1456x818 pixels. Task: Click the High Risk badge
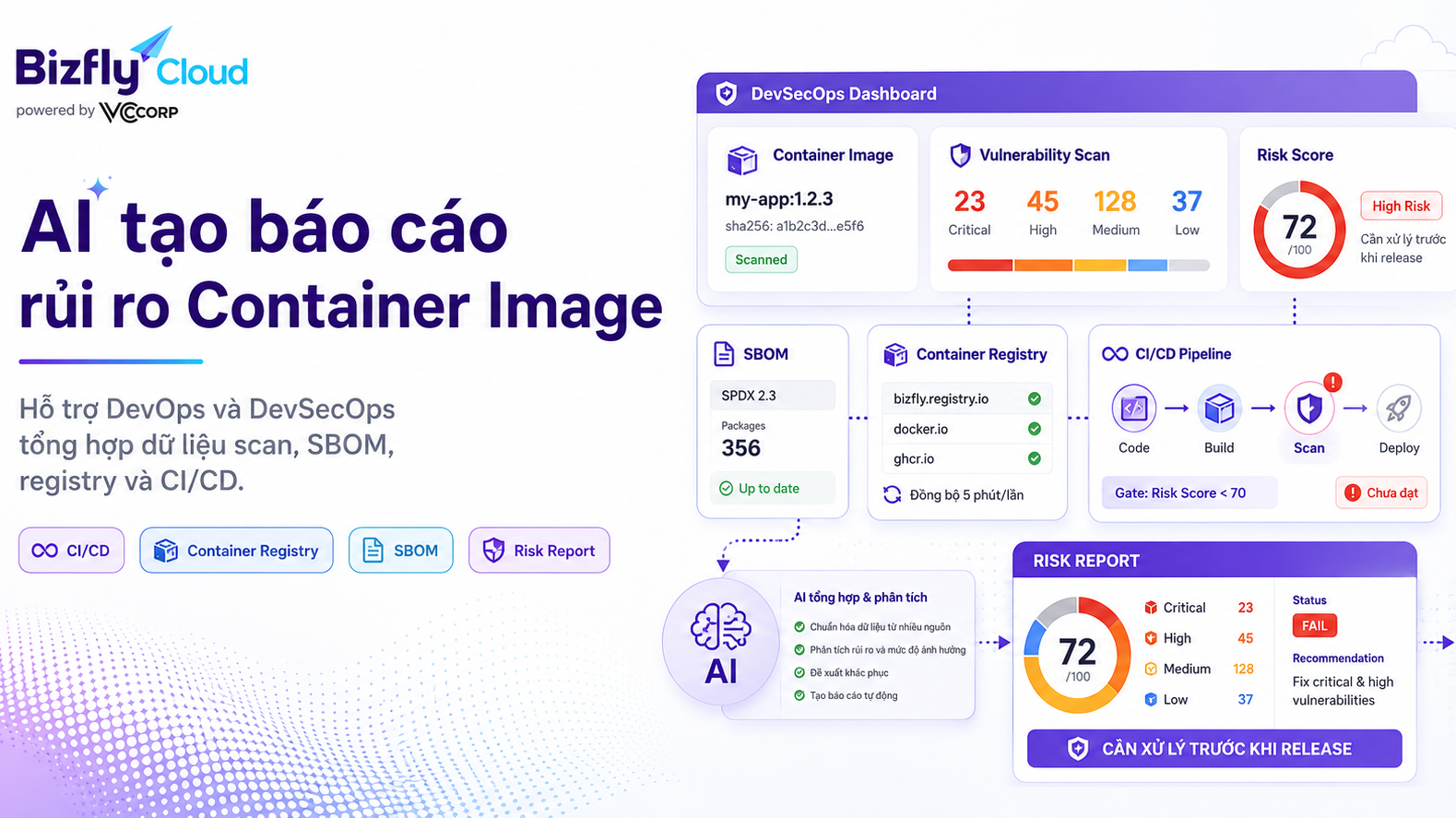[1401, 206]
